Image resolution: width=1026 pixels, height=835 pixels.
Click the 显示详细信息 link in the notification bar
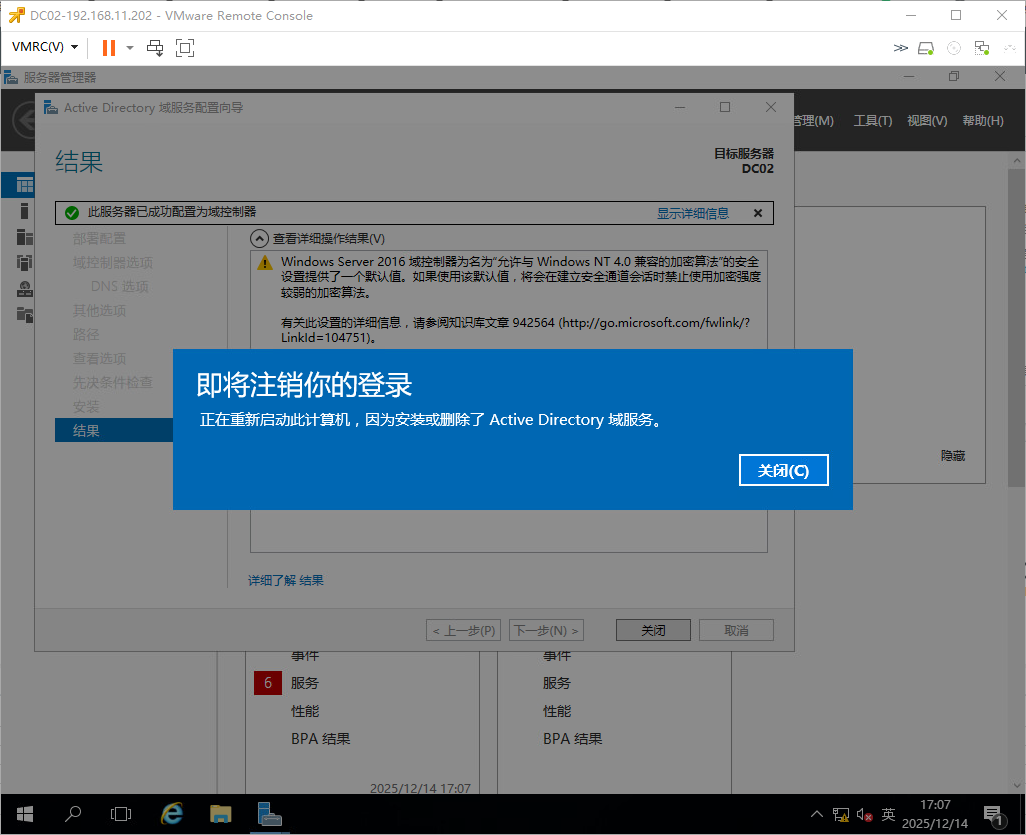[x=692, y=213]
